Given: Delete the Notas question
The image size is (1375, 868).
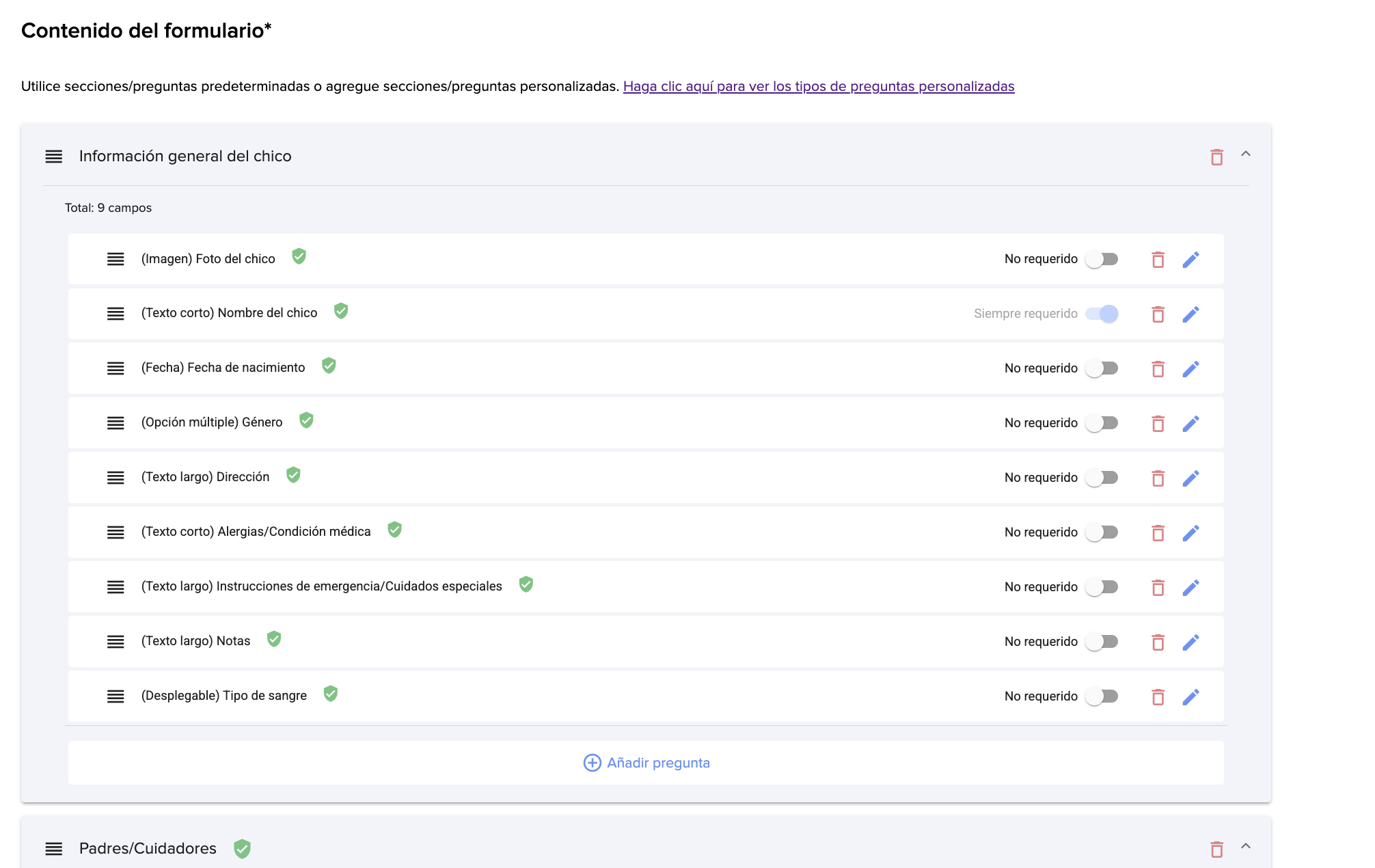Looking at the screenshot, I should point(1158,642).
